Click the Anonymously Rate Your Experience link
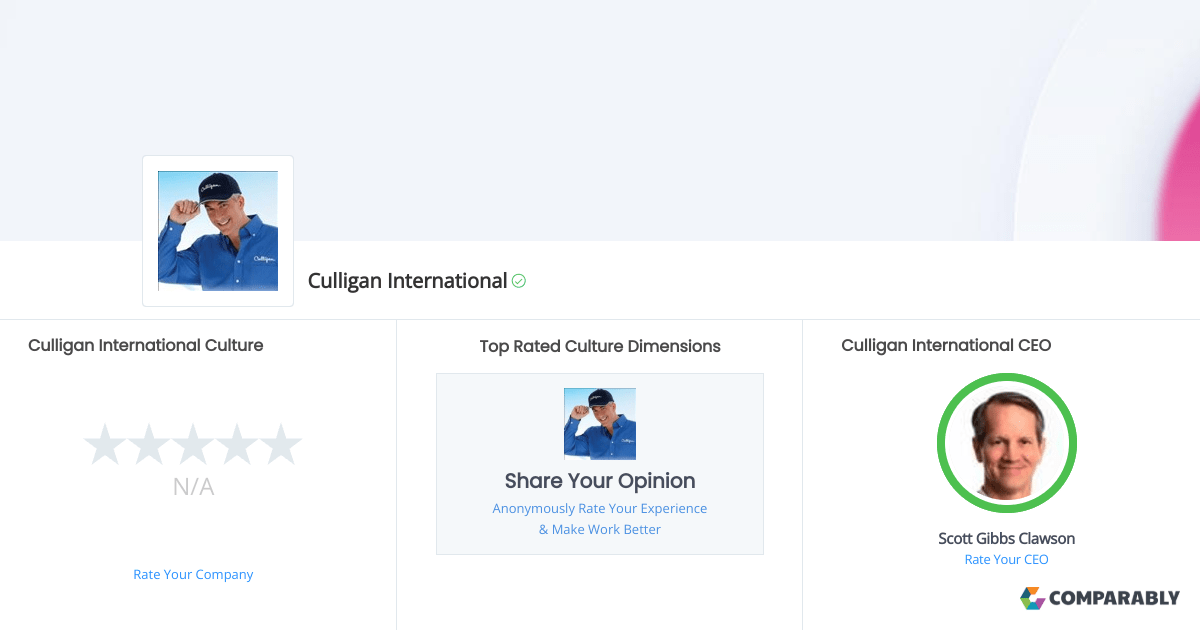This screenshot has height=630, width=1200. pyautogui.click(x=599, y=508)
